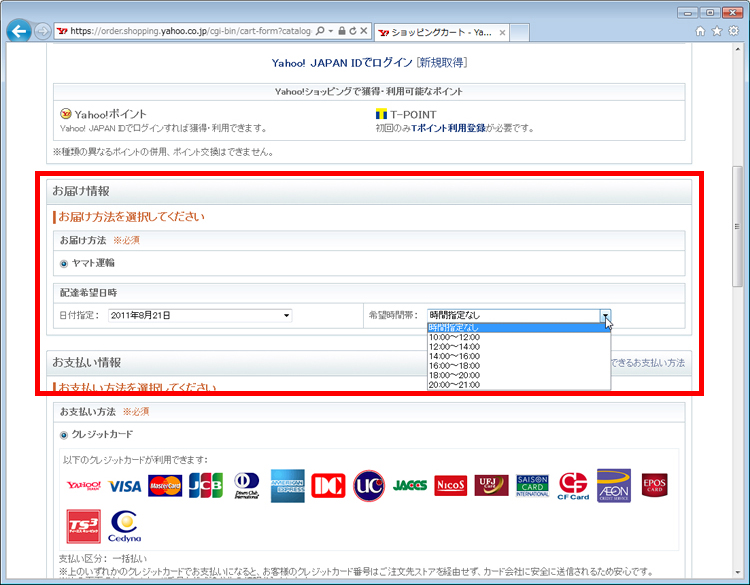Click the search magnifier in address bar
This screenshot has width=750, height=585.
320,31
